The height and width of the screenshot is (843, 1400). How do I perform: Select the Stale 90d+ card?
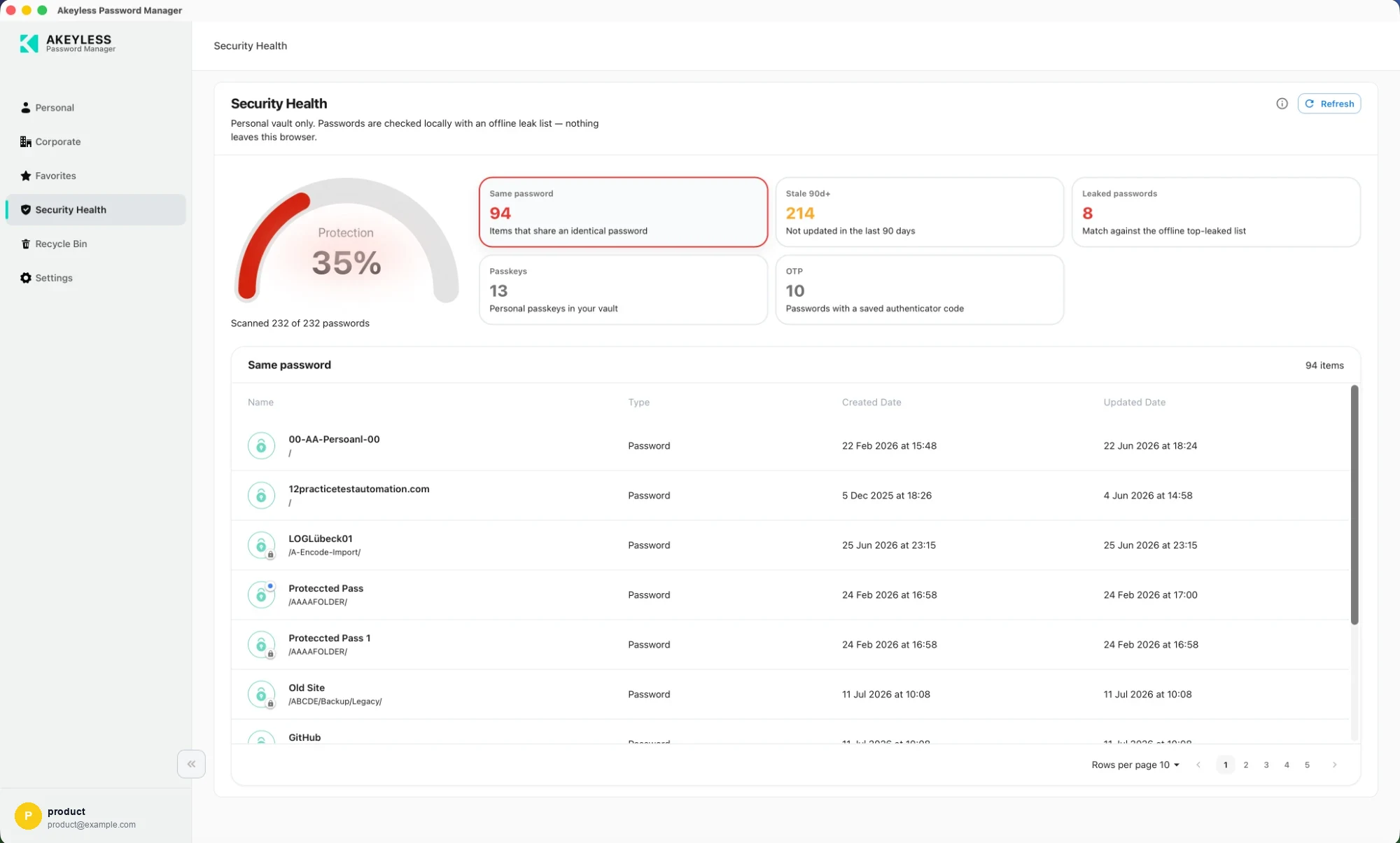click(919, 212)
